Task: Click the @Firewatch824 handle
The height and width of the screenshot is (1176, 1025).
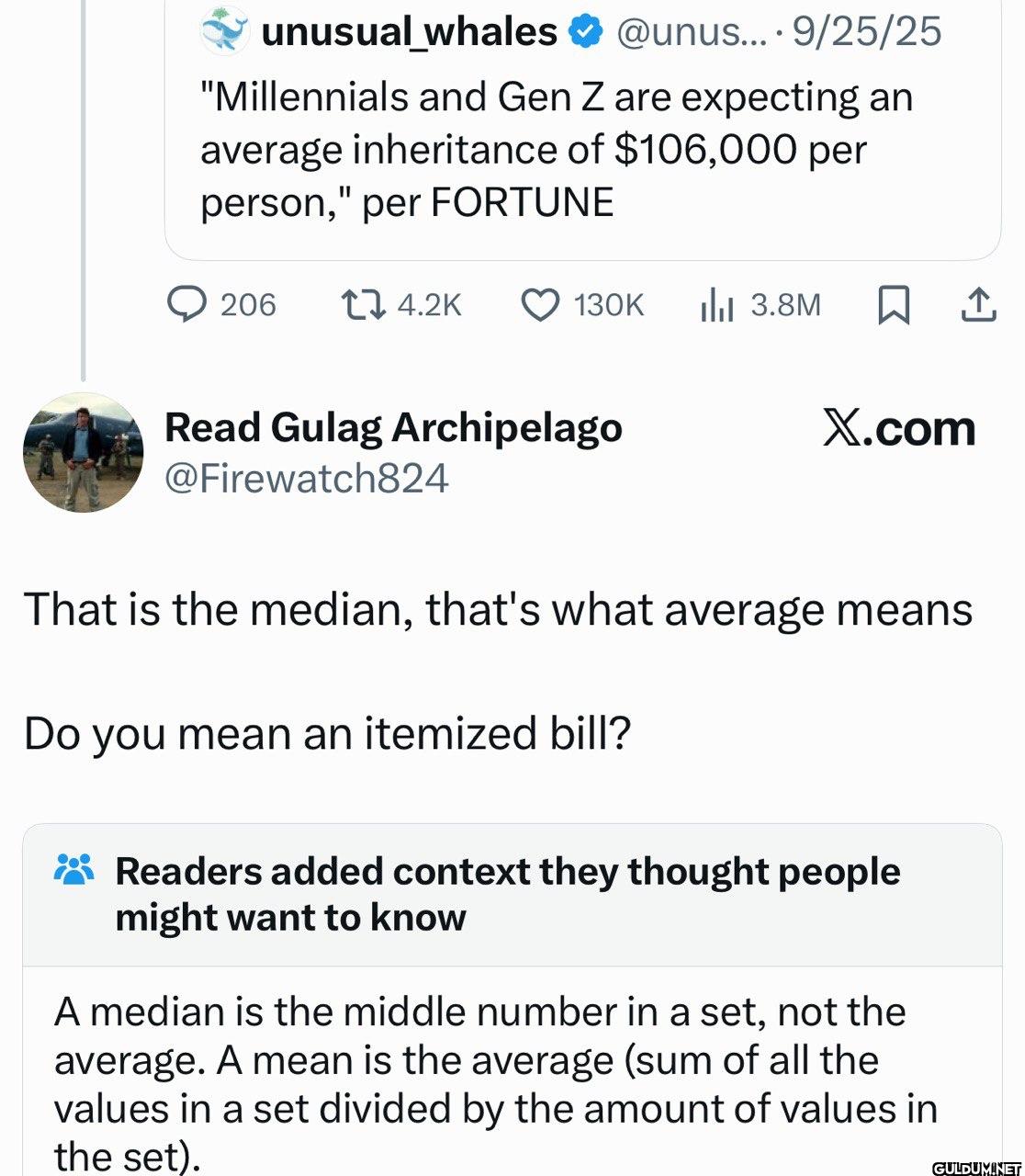Action: tap(307, 478)
